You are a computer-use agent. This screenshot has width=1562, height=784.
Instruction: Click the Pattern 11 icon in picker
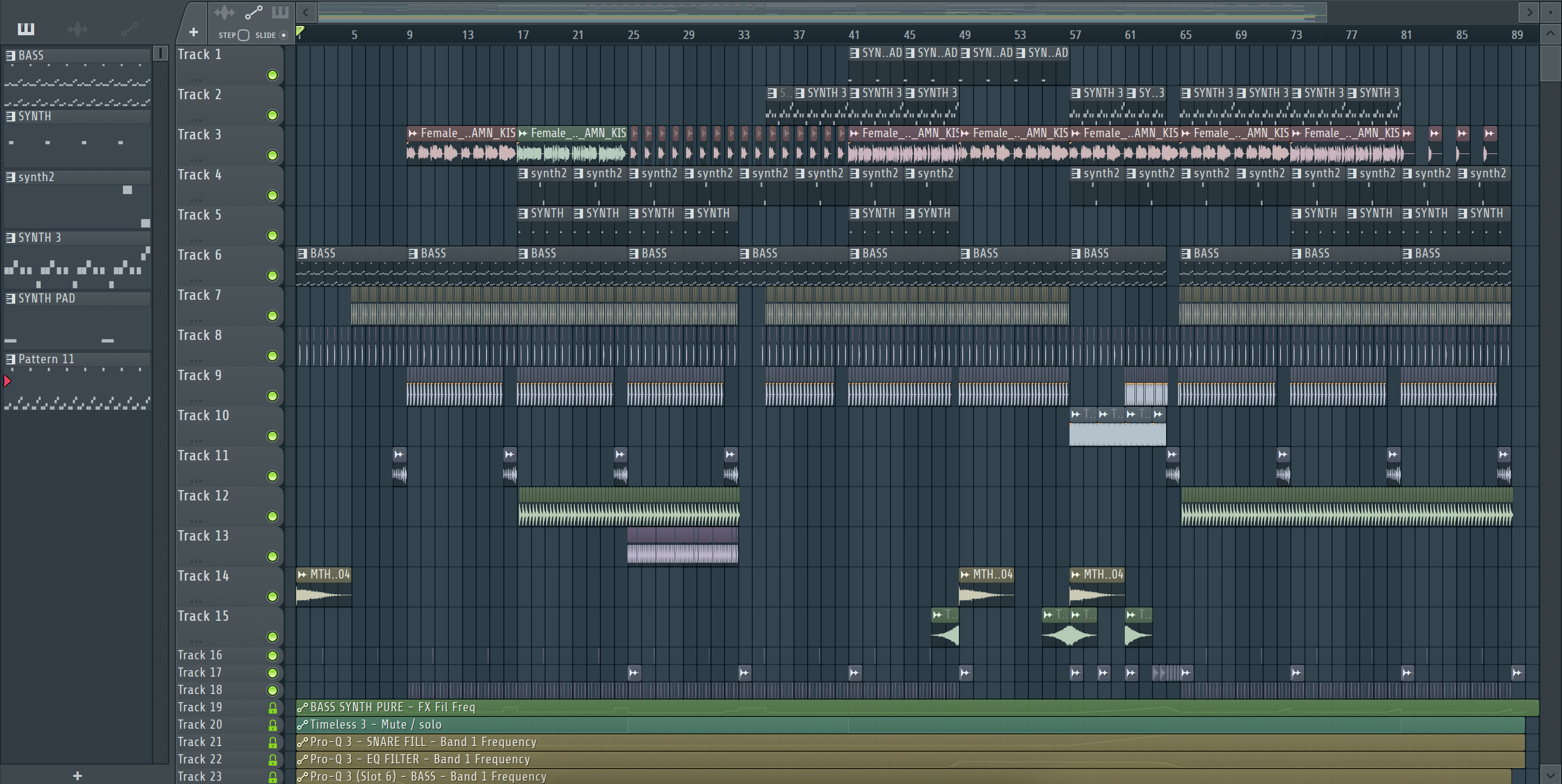10,359
